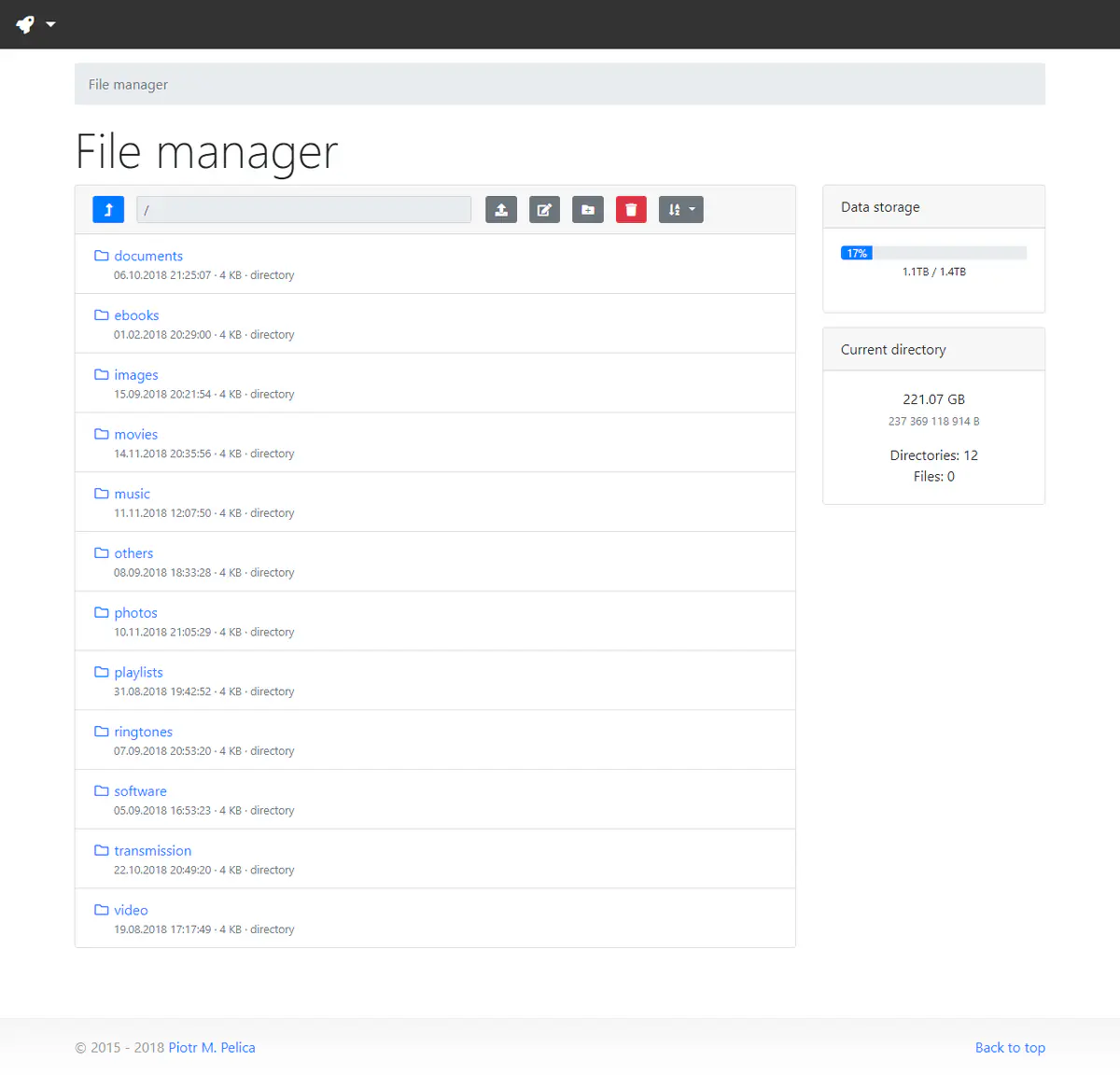Click the folder icon next to video
Screen dimensions: 1120x1075
point(102,910)
